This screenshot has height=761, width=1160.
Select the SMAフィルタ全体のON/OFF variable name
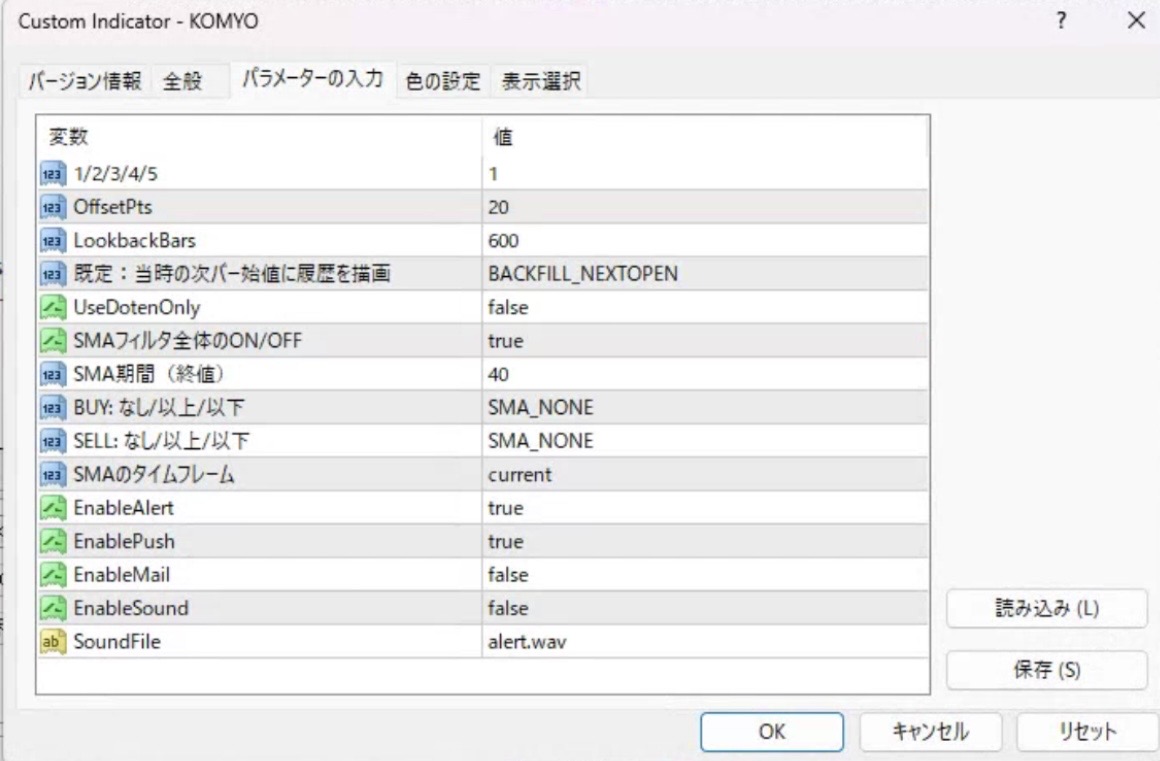point(188,340)
